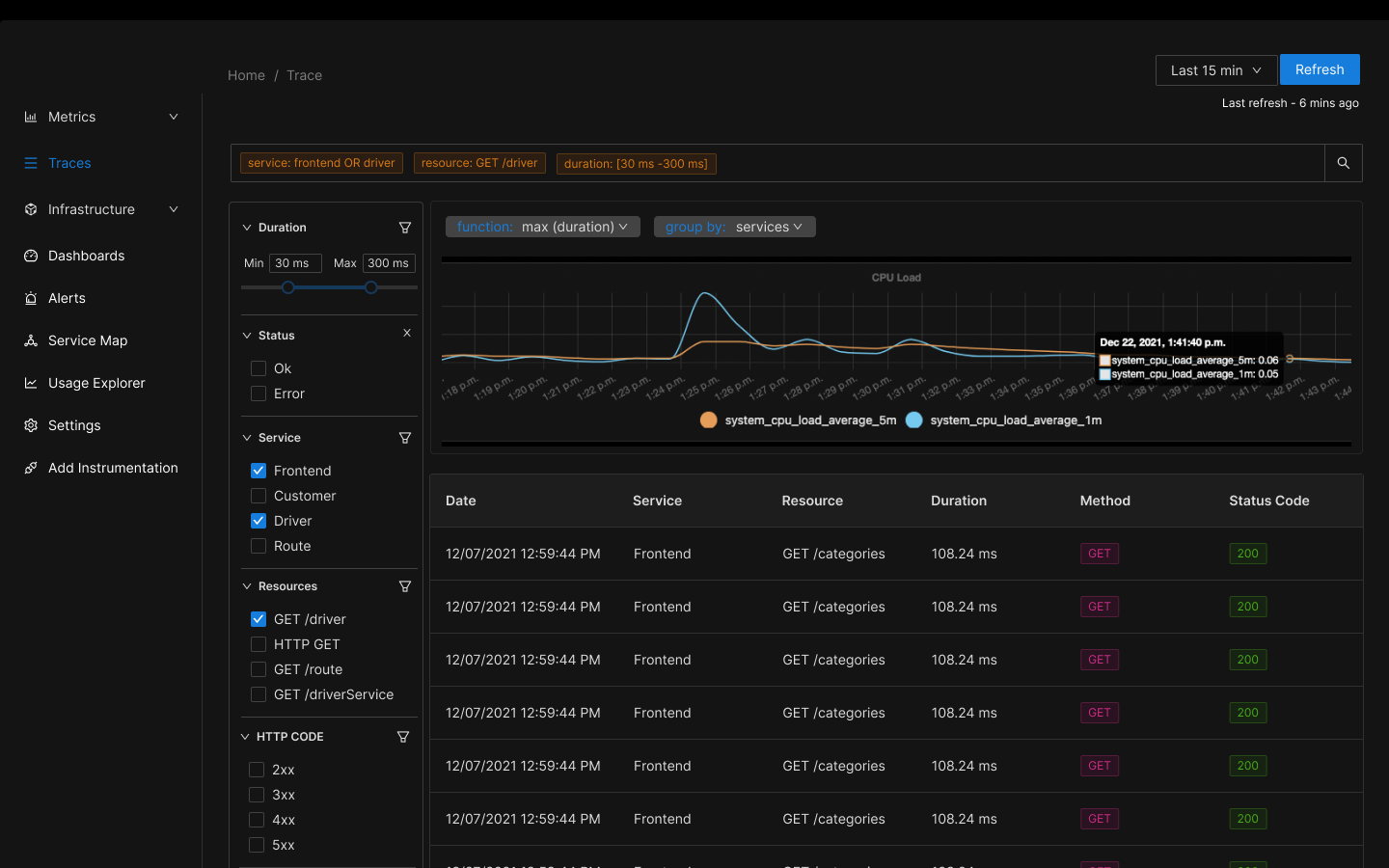Click the filter funnel icon beside Resources
The height and width of the screenshot is (868, 1389).
405,585
